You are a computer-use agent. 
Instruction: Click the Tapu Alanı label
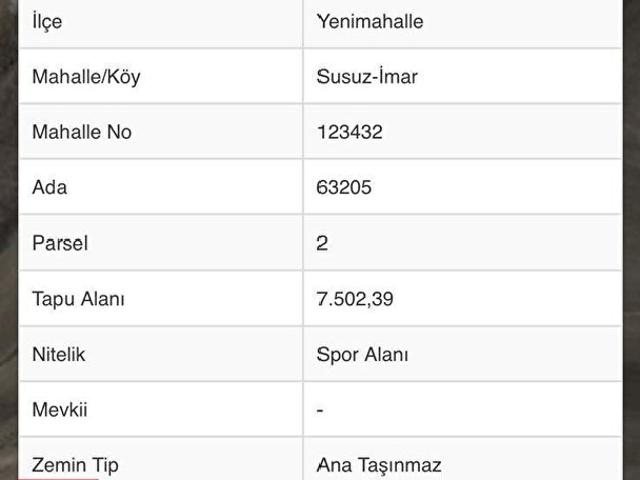tap(78, 299)
